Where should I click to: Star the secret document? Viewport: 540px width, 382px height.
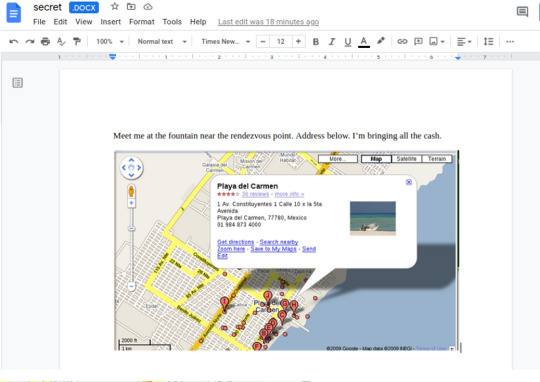115,6
